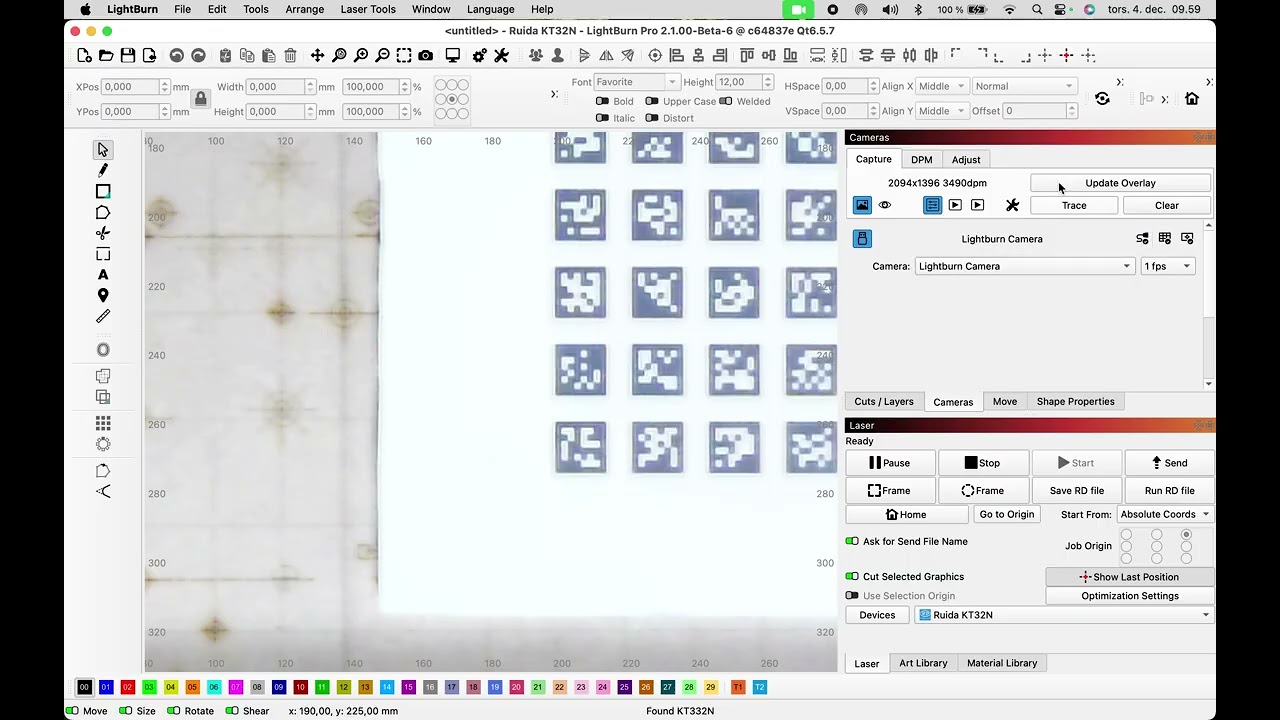Image resolution: width=1280 pixels, height=720 pixels.
Task: Open Settings with the gears icon
Action: pyautogui.click(x=480, y=56)
